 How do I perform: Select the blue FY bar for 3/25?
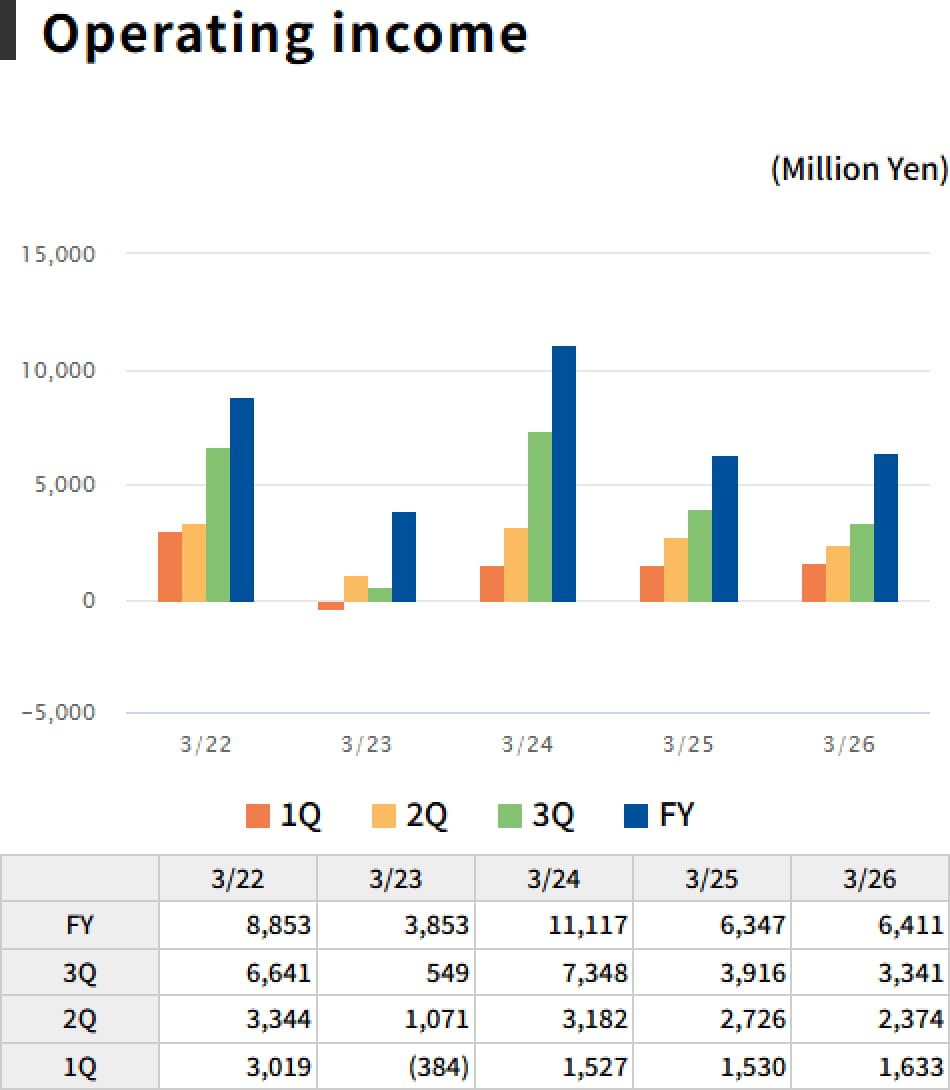click(725, 528)
